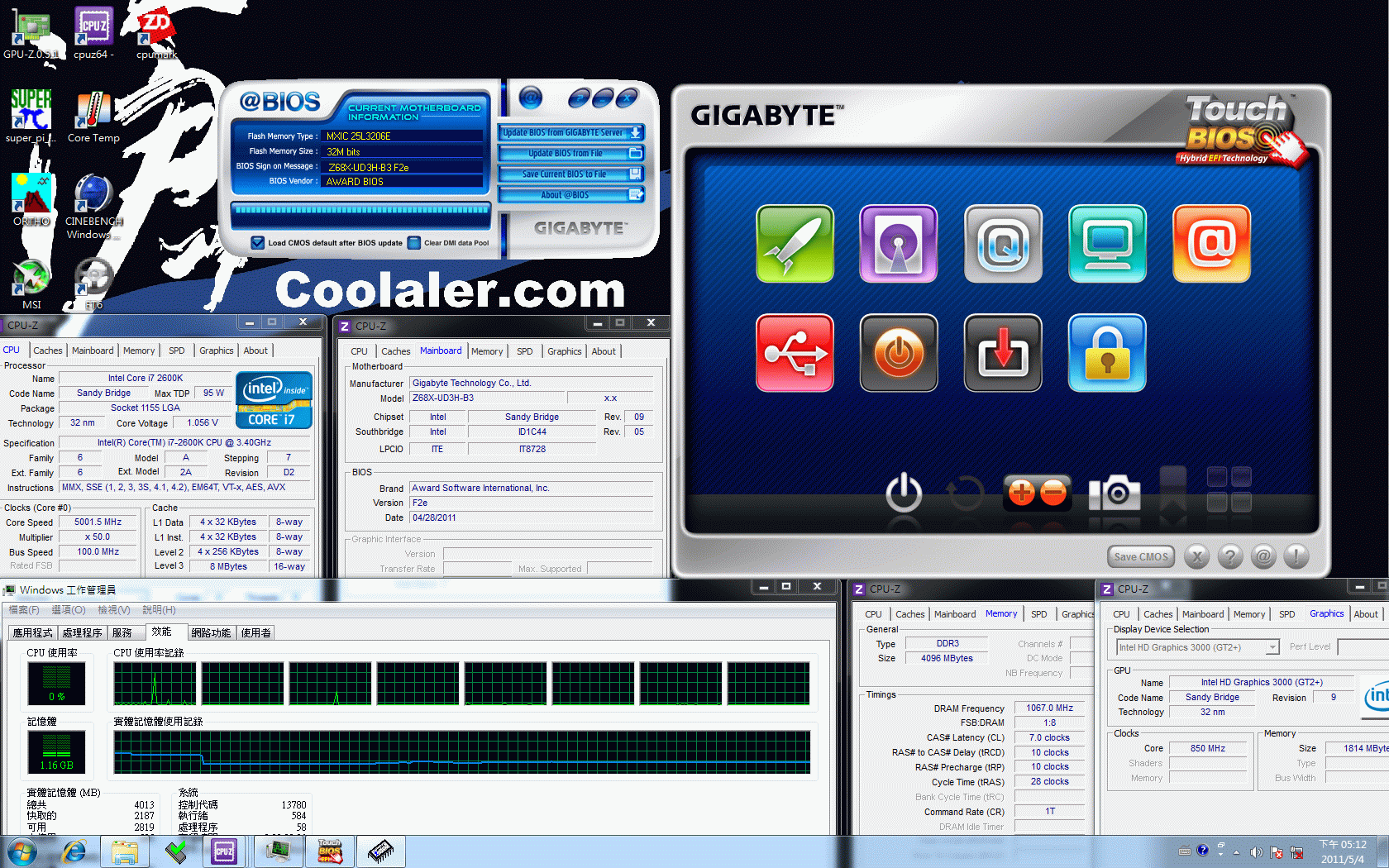Click the About @BIOS button

point(571,195)
